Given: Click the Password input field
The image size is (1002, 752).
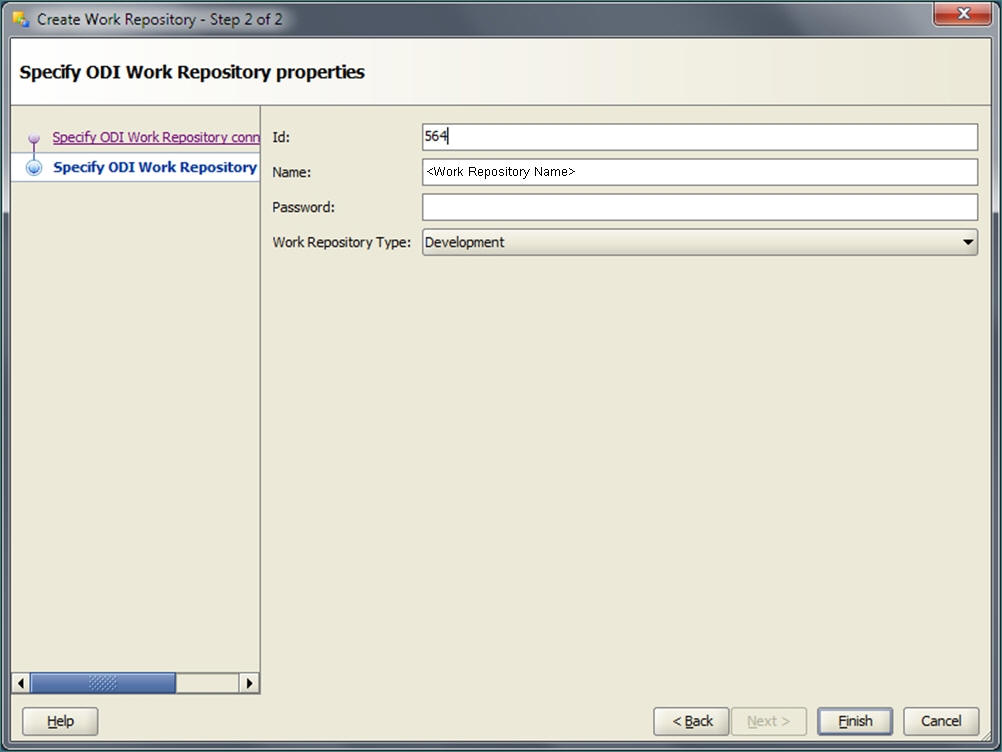Looking at the screenshot, I should 700,207.
